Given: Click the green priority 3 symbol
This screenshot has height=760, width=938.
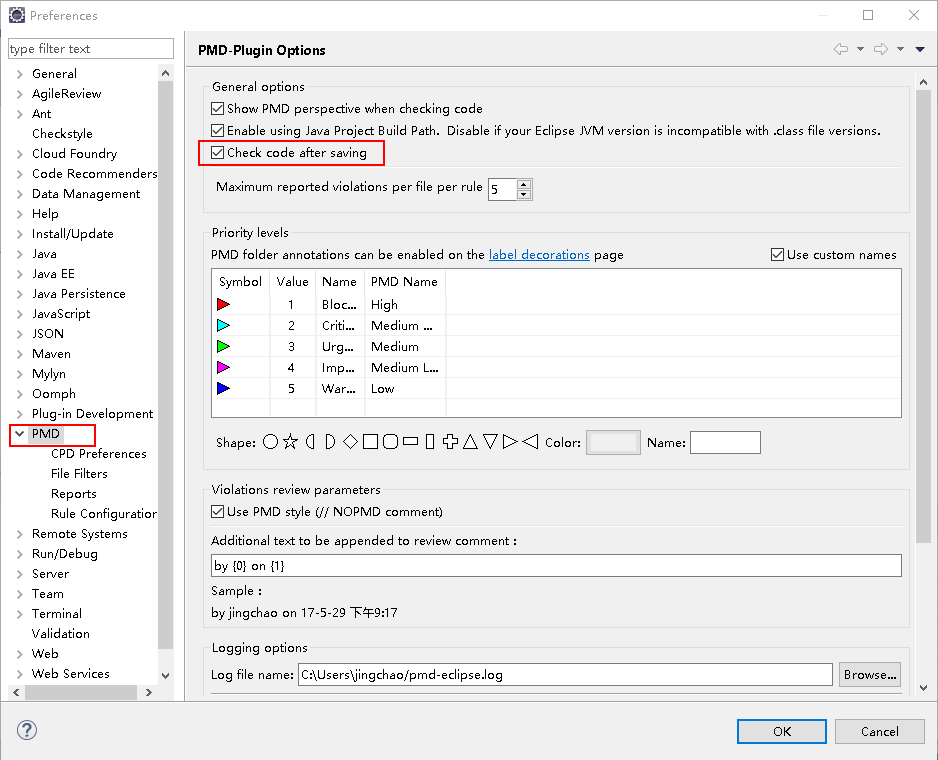Looking at the screenshot, I should pyautogui.click(x=223, y=346).
